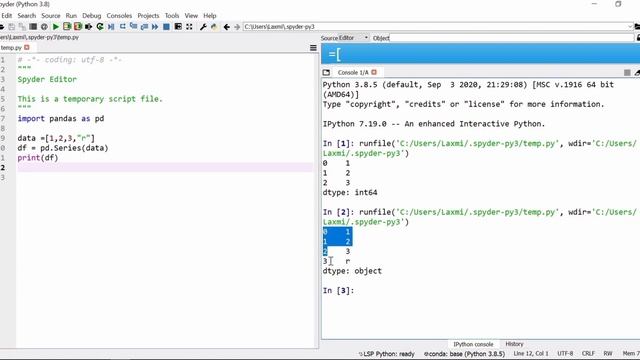Click the UTF-8 encoding indicator

(x=565, y=353)
